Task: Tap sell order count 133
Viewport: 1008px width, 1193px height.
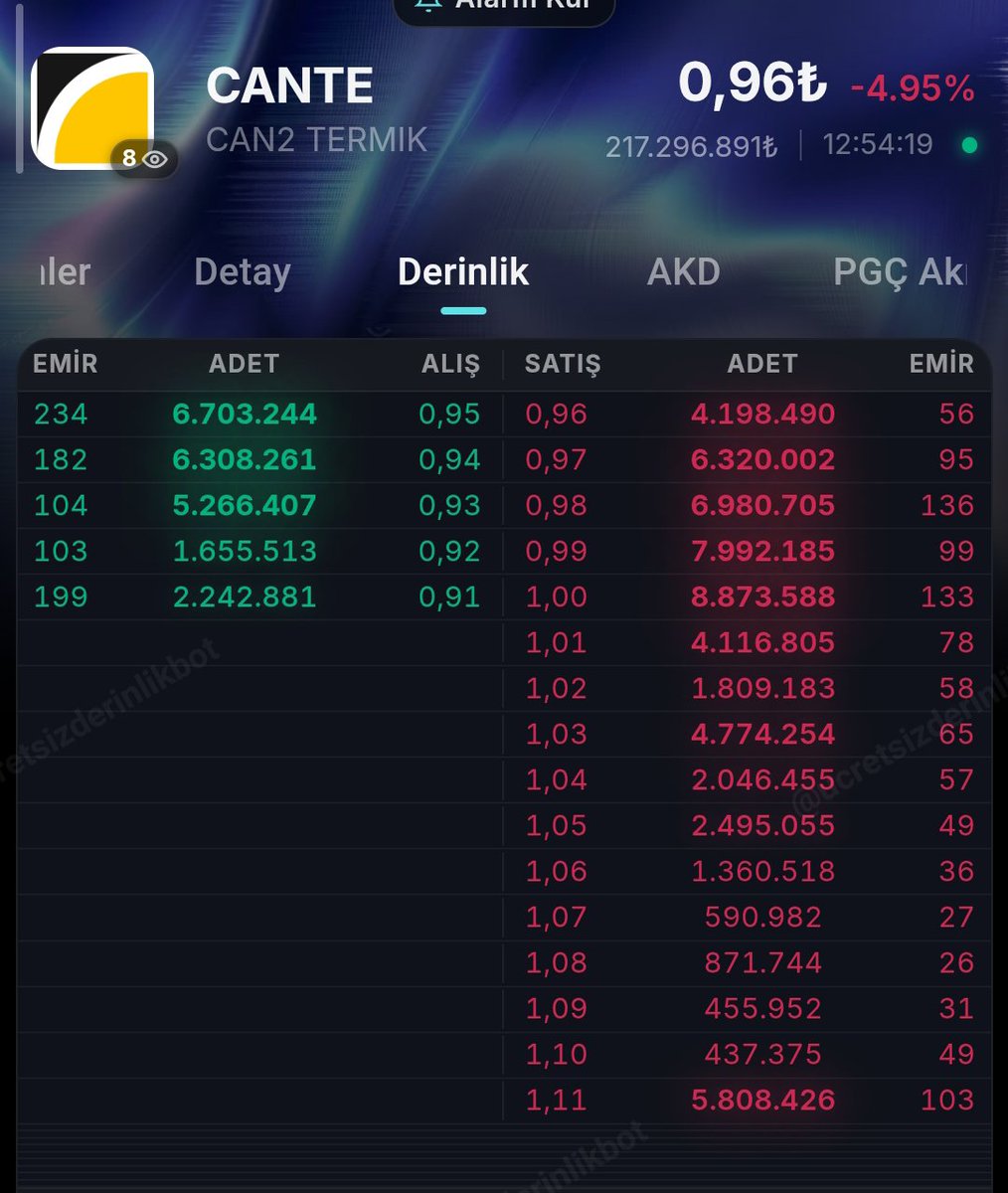Action: tap(947, 596)
